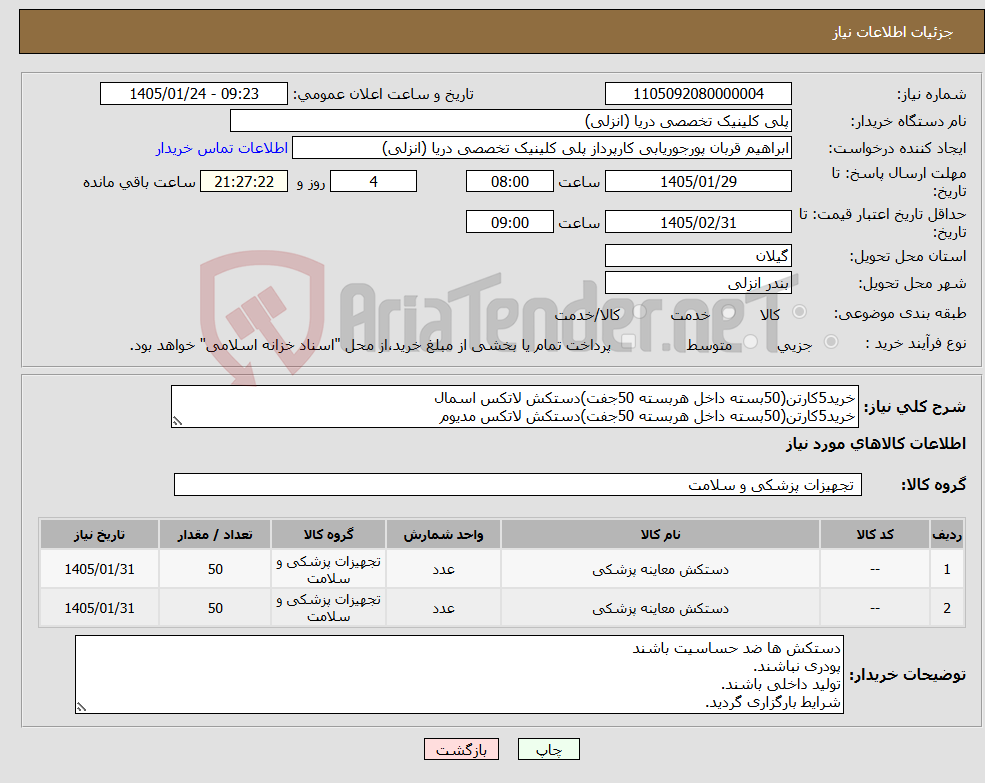Click the announcement date-time field
This screenshot has height=783, width=985.
[193, 94]
